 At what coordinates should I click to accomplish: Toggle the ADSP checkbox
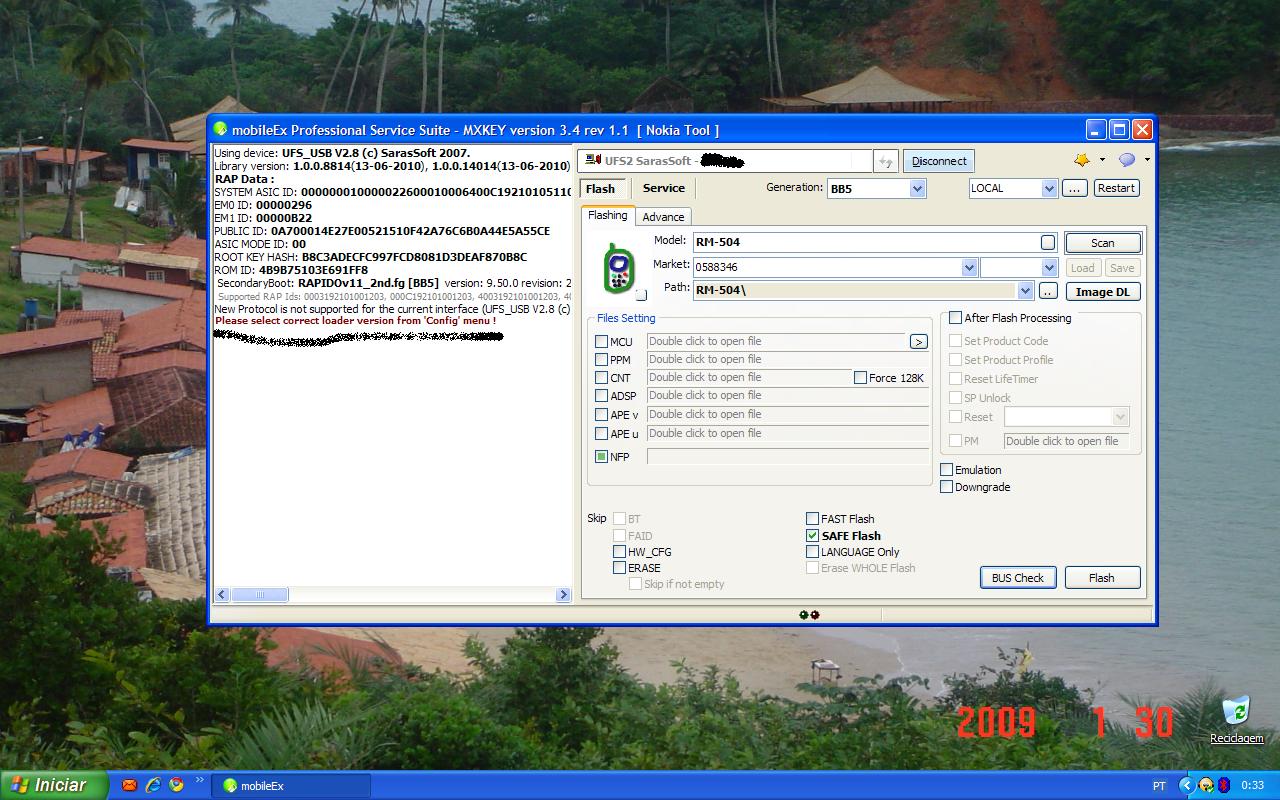click(x=601, y=396)
